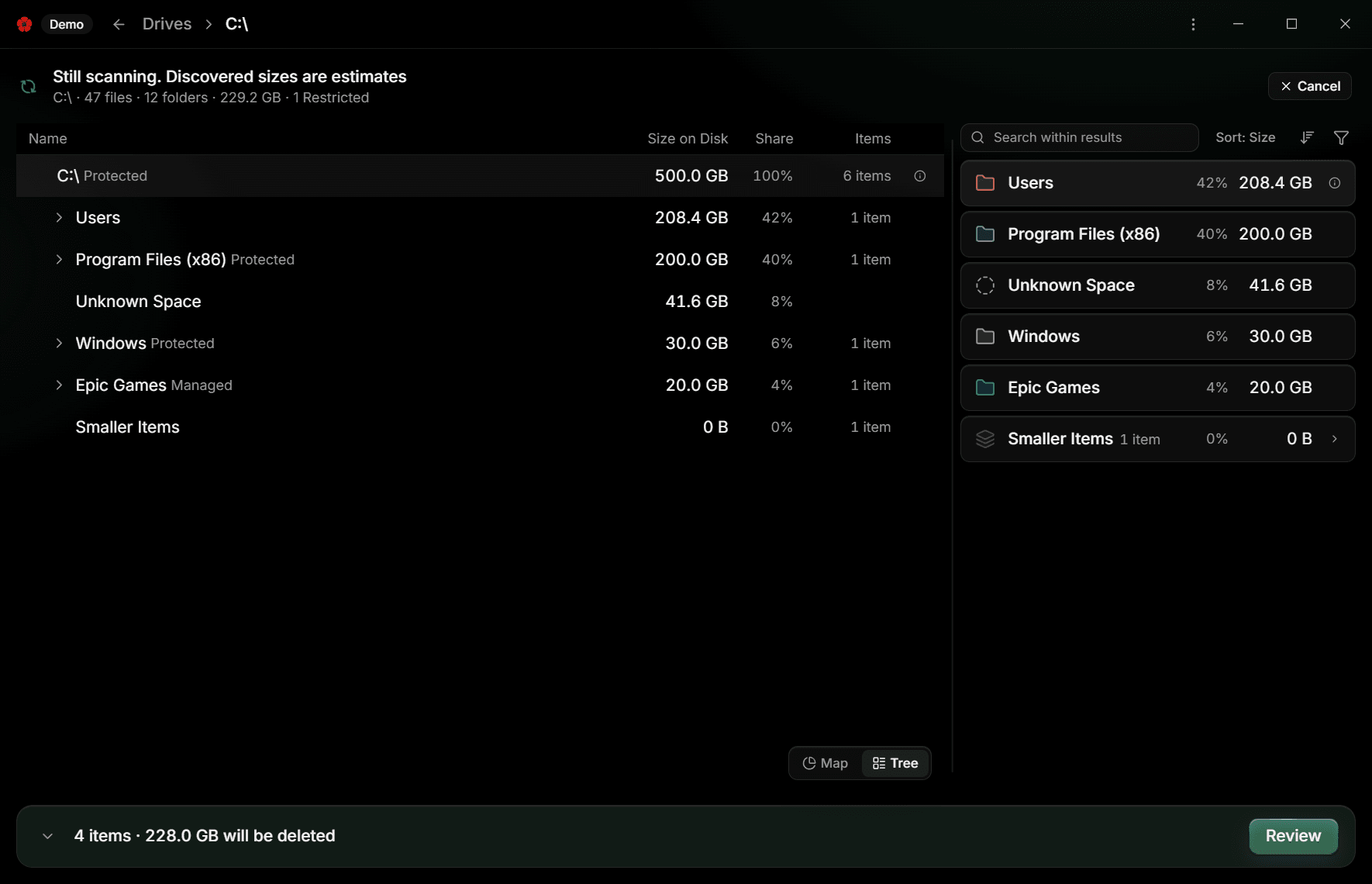Image resolution: width=1372 pixels, height=884 pixels.
Task: Click info icon in C:\ root row
Action: click(920, 176)
